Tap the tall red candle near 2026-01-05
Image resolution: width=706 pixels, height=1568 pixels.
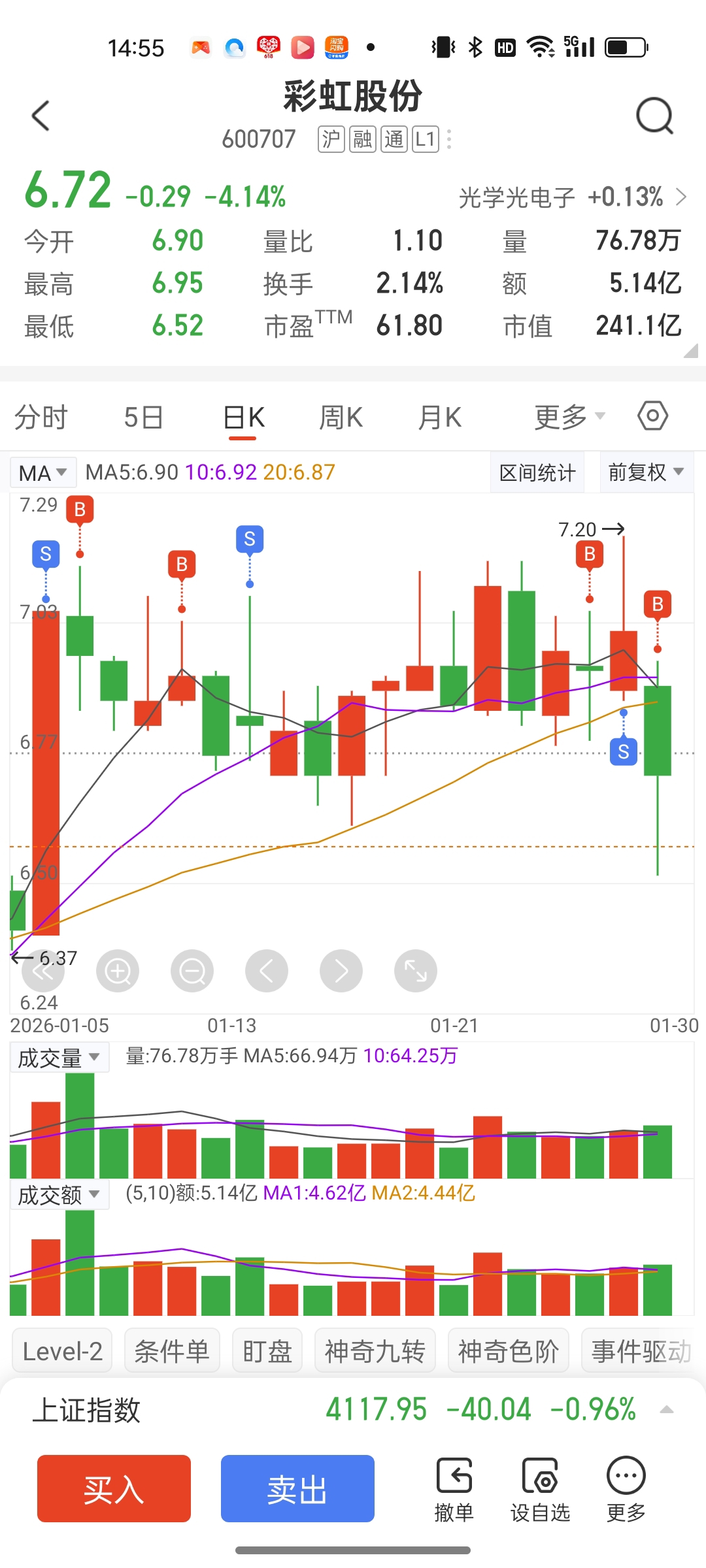pos(46,773)
